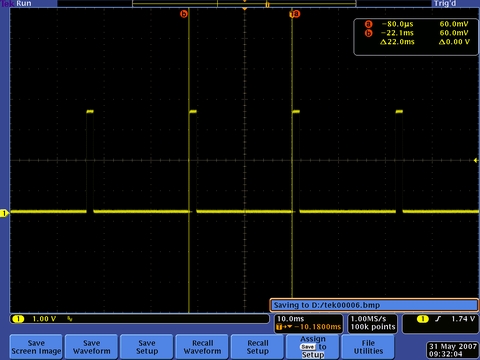Click the Save Screen Image button
480x360 pixels.
[x=36, y=347]
